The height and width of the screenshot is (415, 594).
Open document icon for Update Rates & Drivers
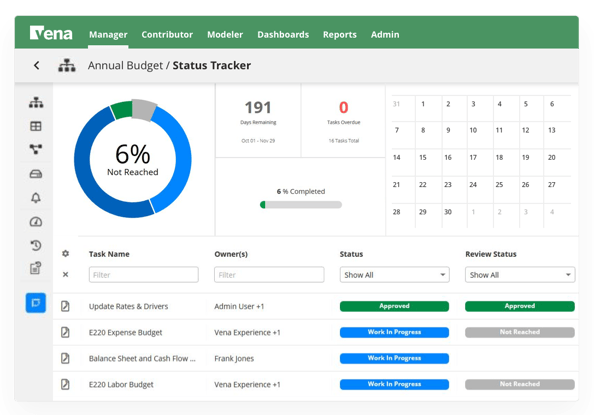[65, 306]
